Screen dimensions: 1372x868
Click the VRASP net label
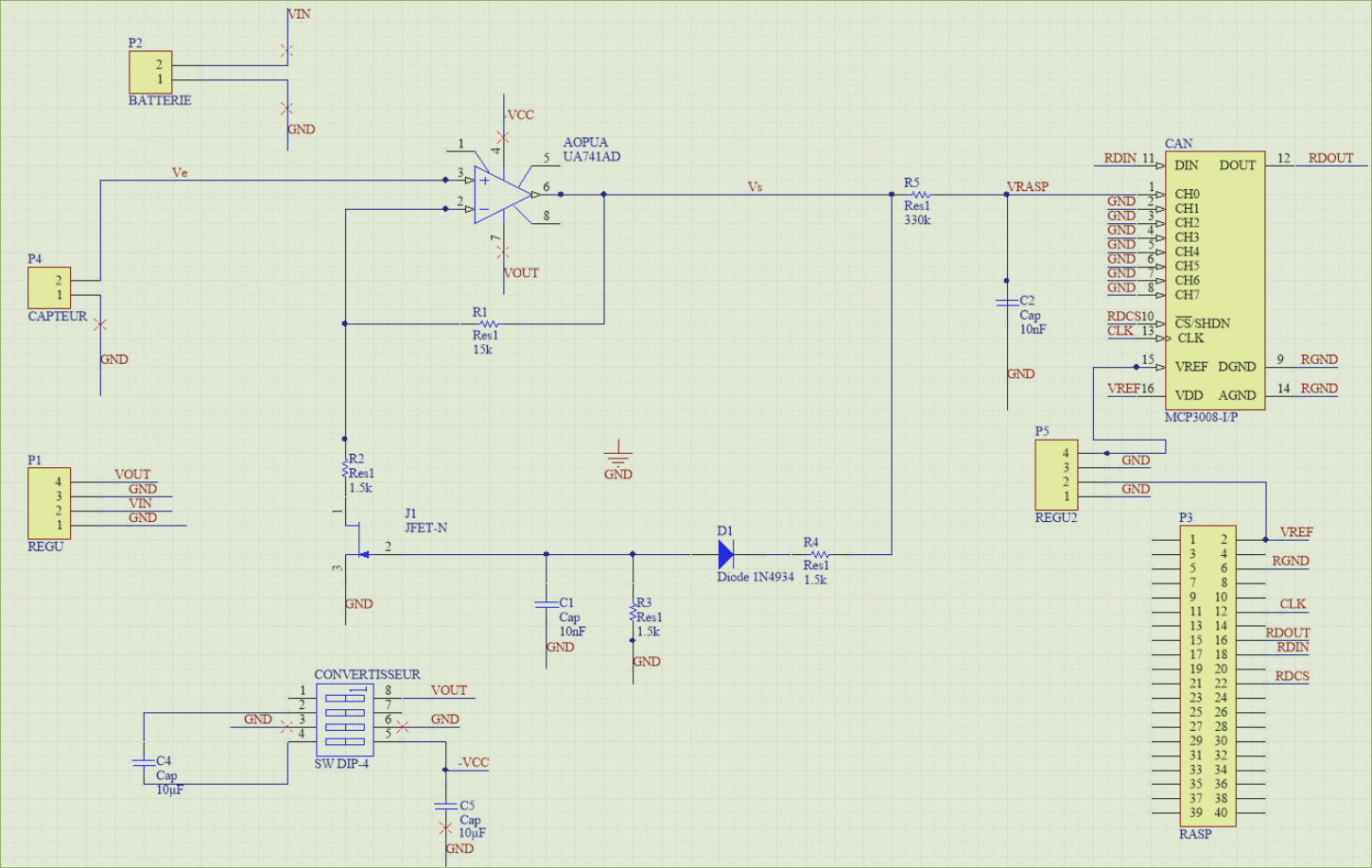[x=1026, y=187]
